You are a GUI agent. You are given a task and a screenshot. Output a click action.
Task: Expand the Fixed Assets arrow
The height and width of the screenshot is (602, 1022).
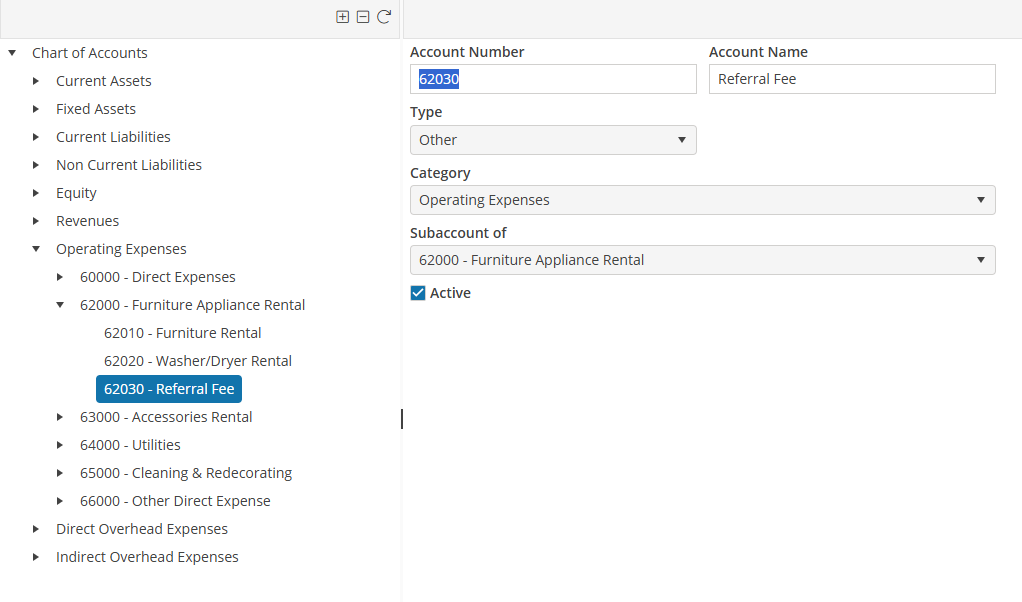point(36,109)
